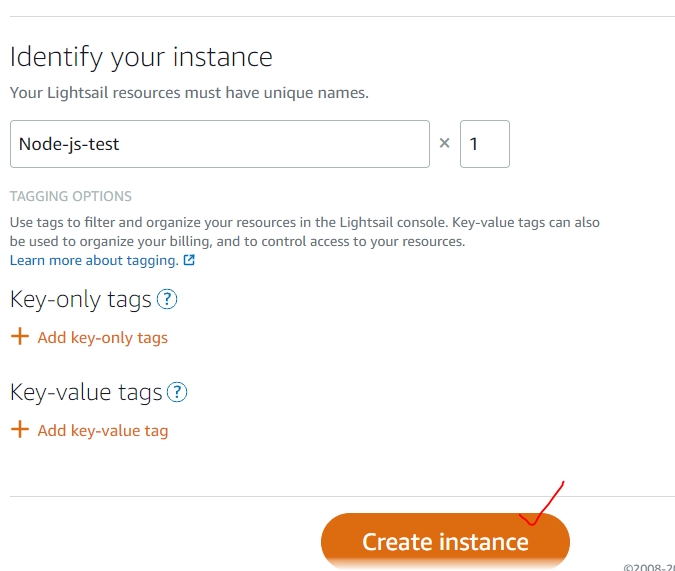Click the Node-js-test instance name field

tap(219, 144)
